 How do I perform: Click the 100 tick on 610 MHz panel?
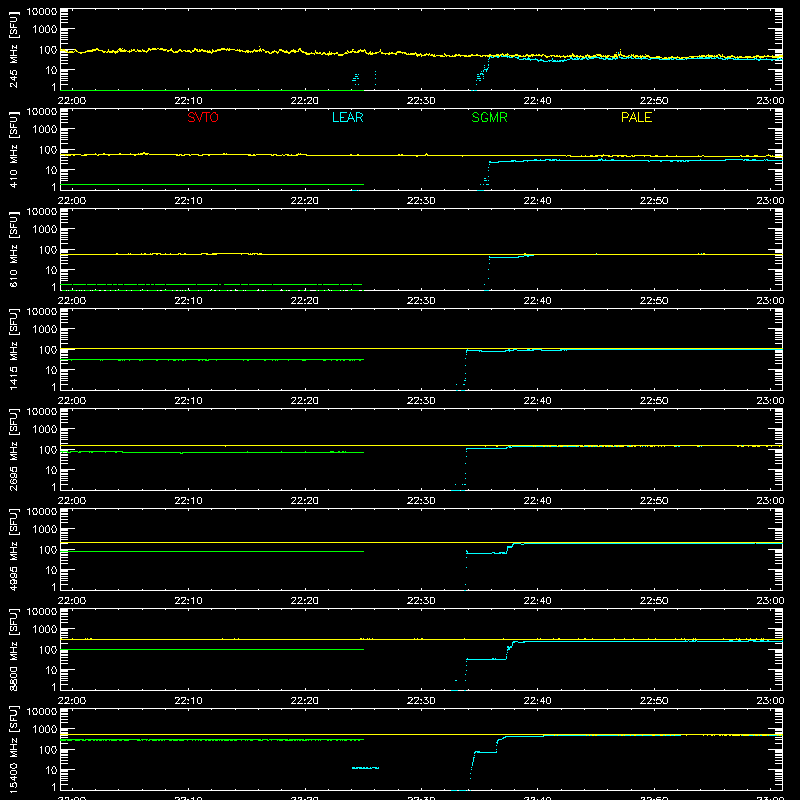point(48,250)
